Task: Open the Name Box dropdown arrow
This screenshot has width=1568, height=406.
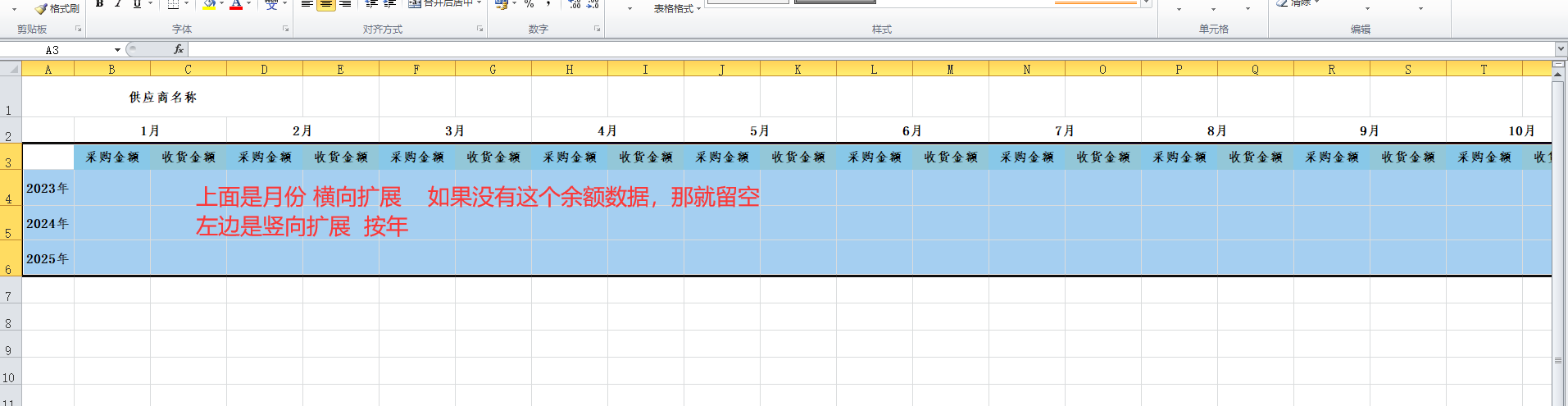Action: click(x=117, y=50)
